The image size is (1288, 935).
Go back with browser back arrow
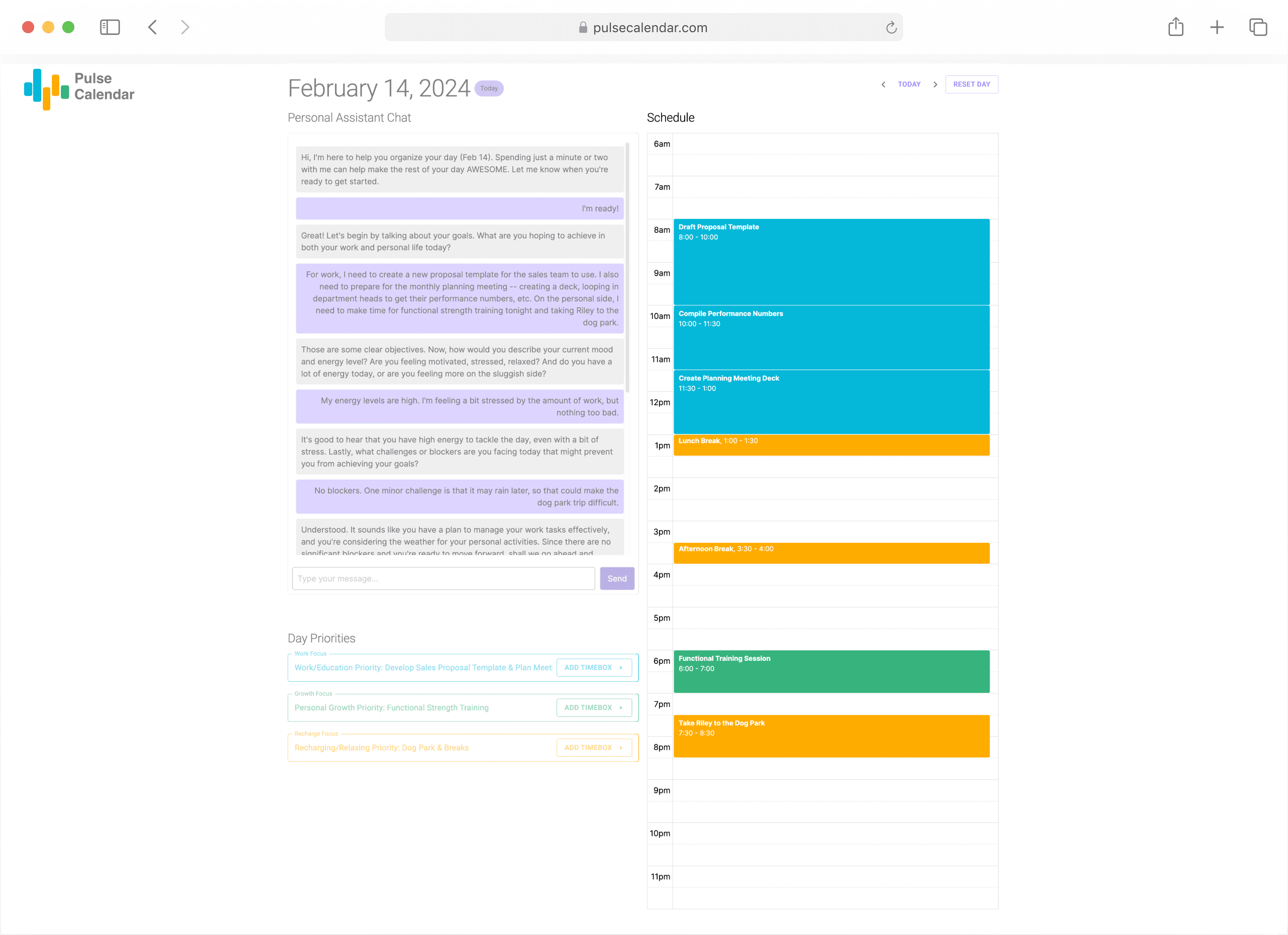152,27
